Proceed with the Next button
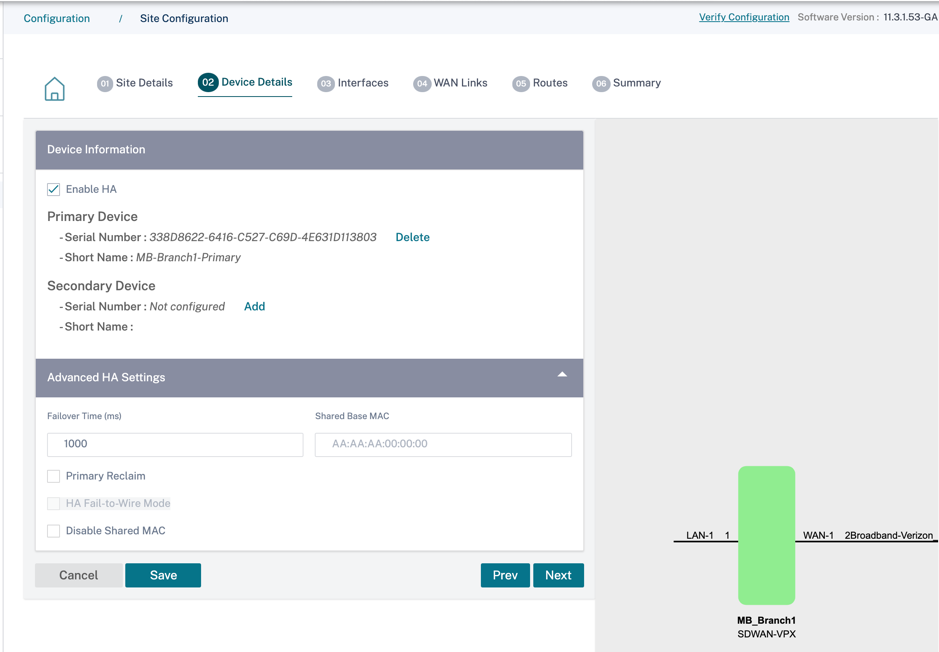Screen dimensions: 939x652 (558, 575)
